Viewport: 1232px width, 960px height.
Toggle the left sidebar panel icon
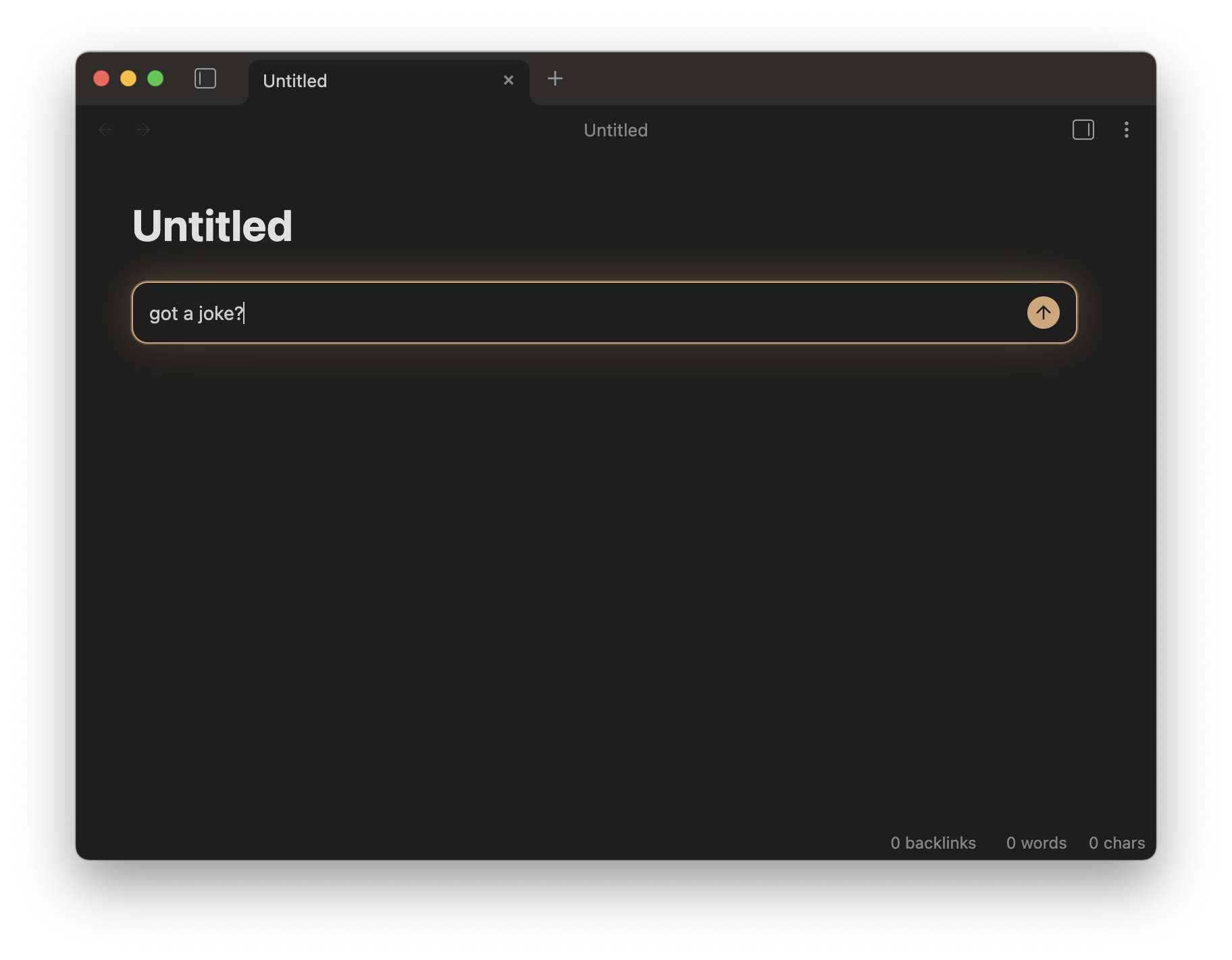(x=205, y=79)
